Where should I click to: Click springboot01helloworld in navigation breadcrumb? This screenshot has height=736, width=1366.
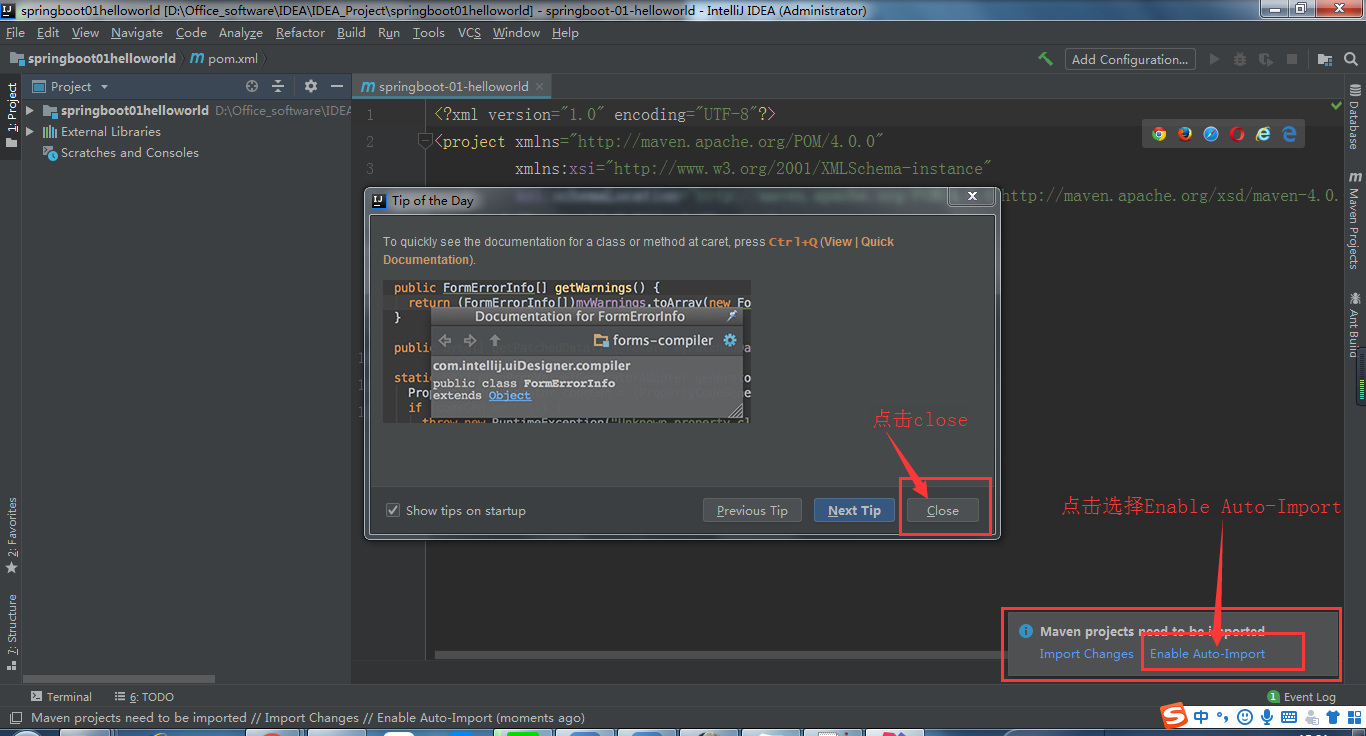tap(93, 59)
